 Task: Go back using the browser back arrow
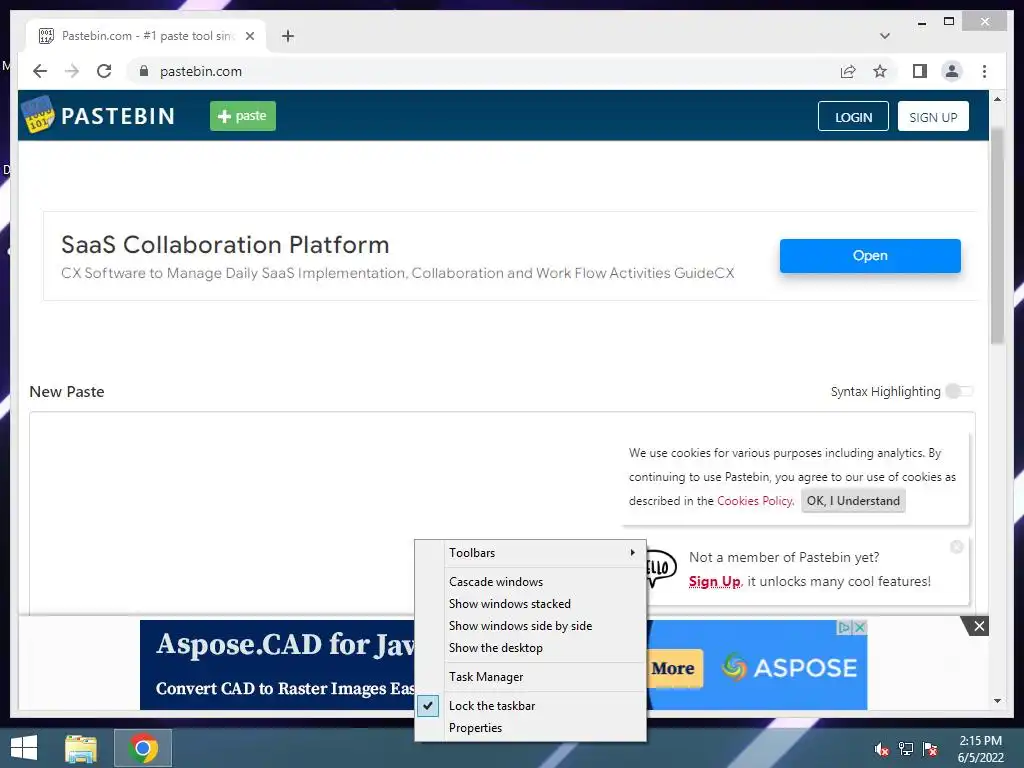tap(40, 71)
